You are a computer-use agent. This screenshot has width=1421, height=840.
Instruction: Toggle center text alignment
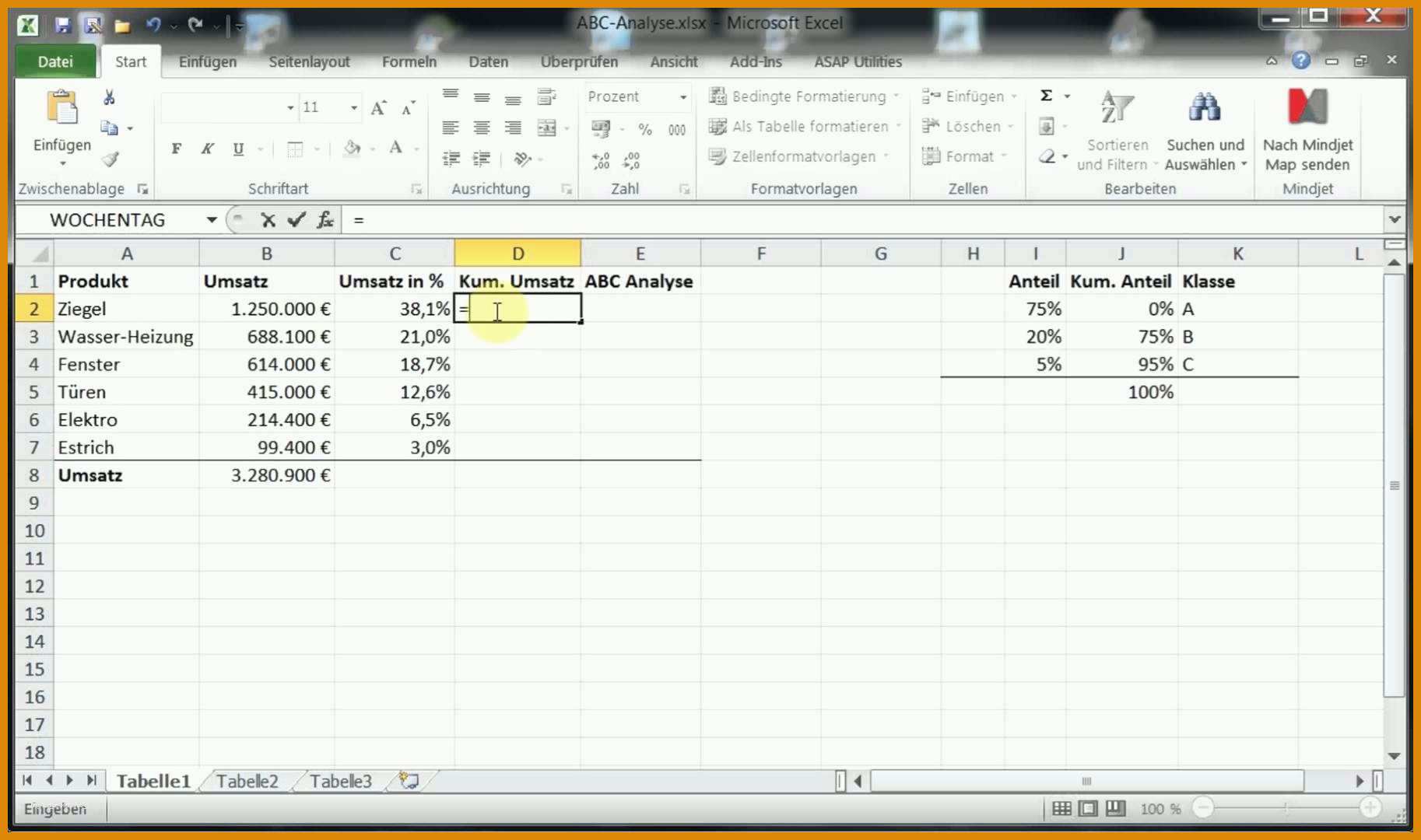pyautogui.click(x=482, y=128)
